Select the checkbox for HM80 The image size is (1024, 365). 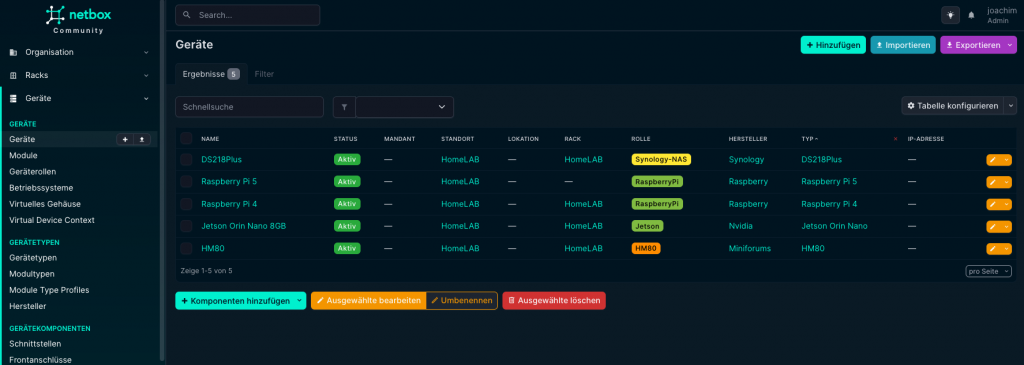[x=187, y=249]
